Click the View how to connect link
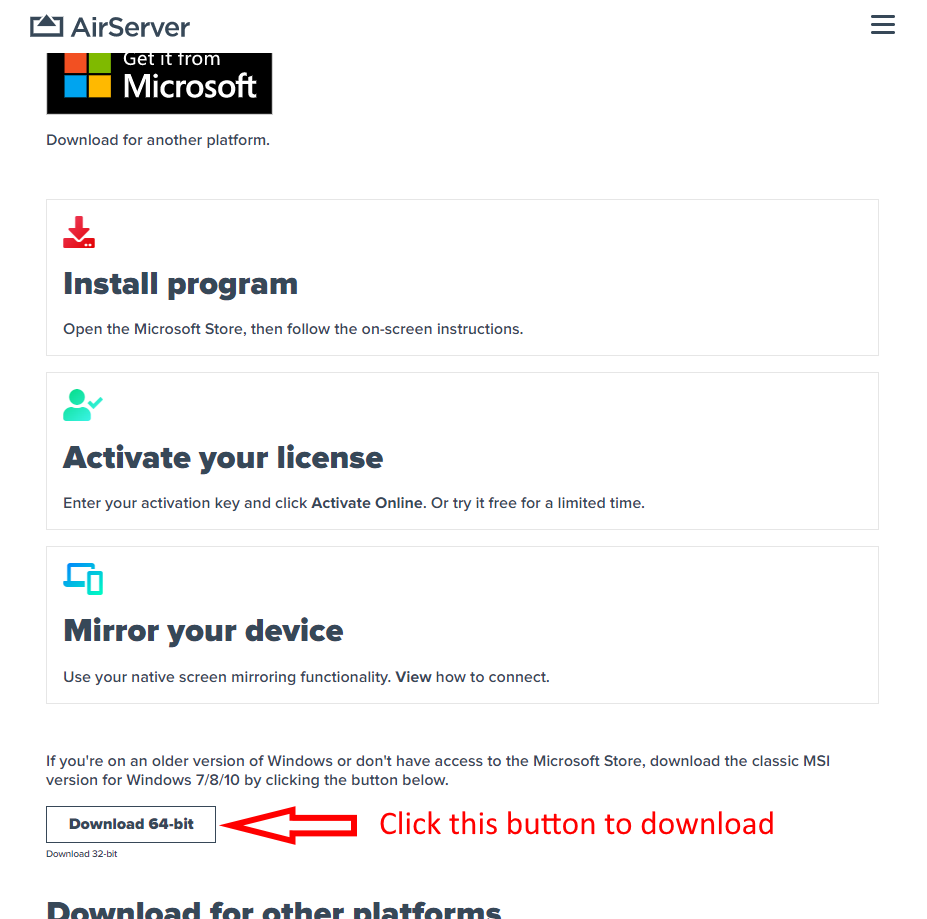The width and height of the screenshot is (927, 919). (x=472, y=677)
